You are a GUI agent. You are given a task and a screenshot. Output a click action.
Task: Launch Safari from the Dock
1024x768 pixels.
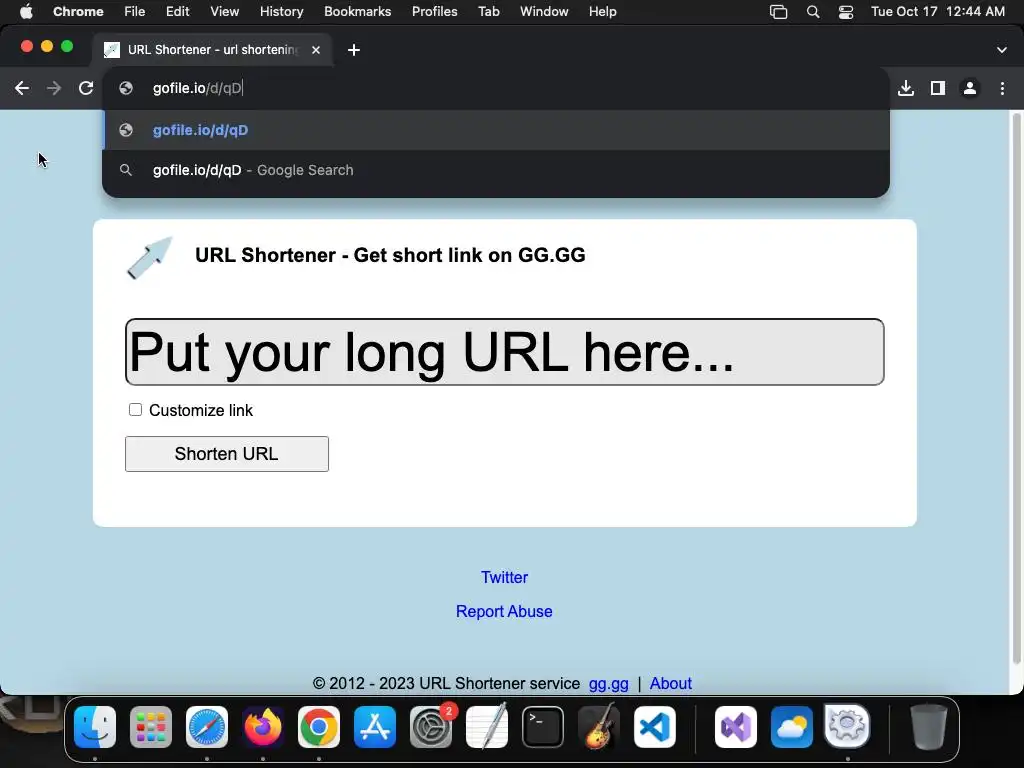click(x=207, y=727)
